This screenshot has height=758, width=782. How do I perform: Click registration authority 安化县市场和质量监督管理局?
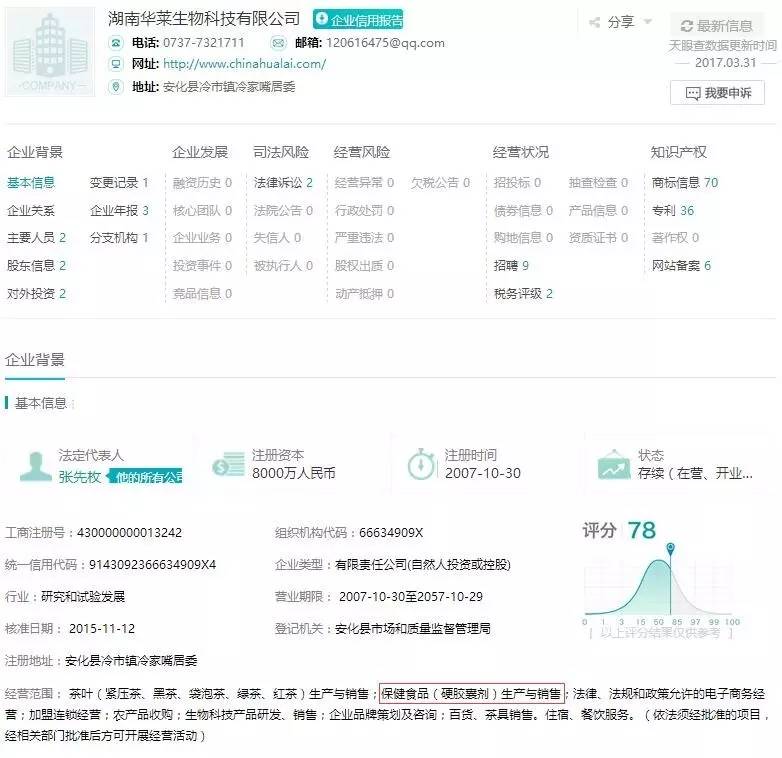[x=412, y=628]
